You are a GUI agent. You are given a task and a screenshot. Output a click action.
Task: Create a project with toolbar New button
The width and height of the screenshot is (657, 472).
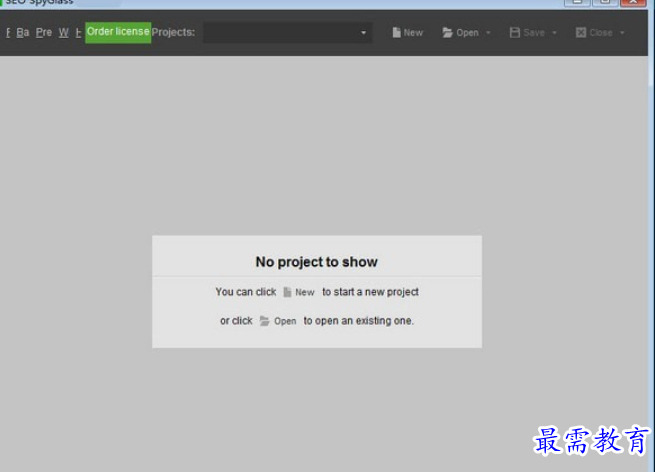(x=408, y=32)
